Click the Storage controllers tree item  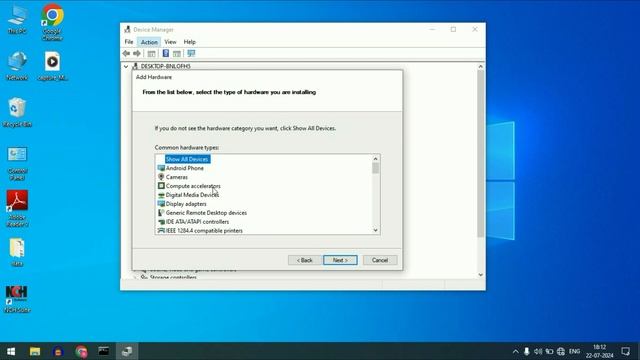tap(173, 277)
